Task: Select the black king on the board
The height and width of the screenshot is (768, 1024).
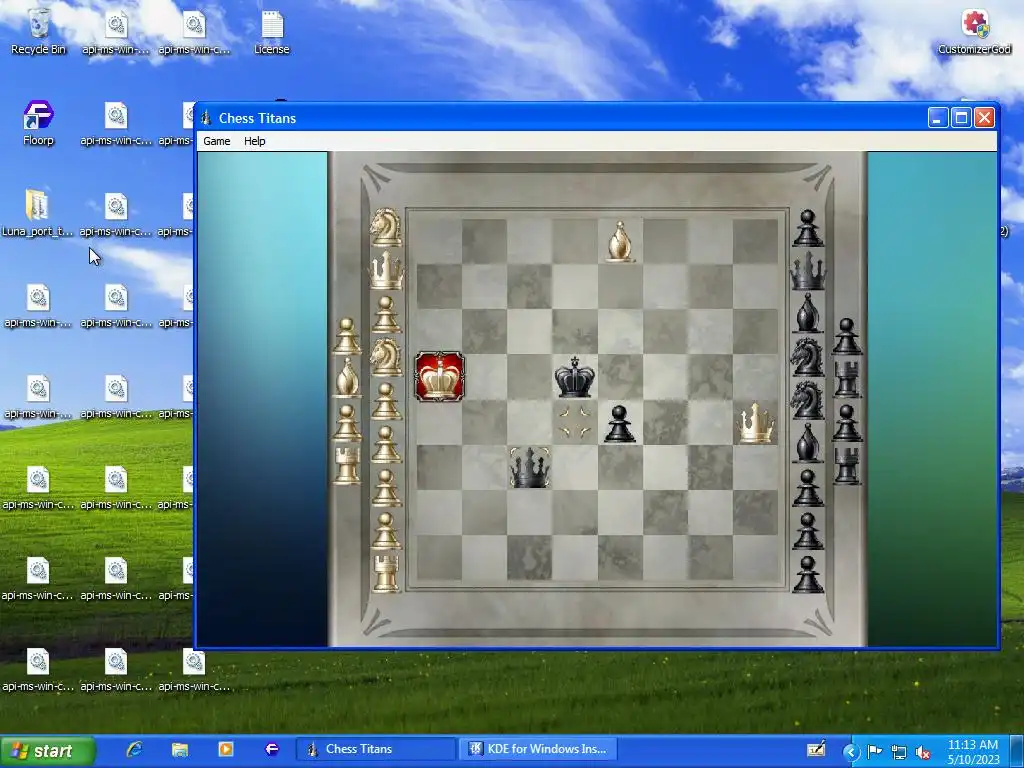Action: (575, 377)
